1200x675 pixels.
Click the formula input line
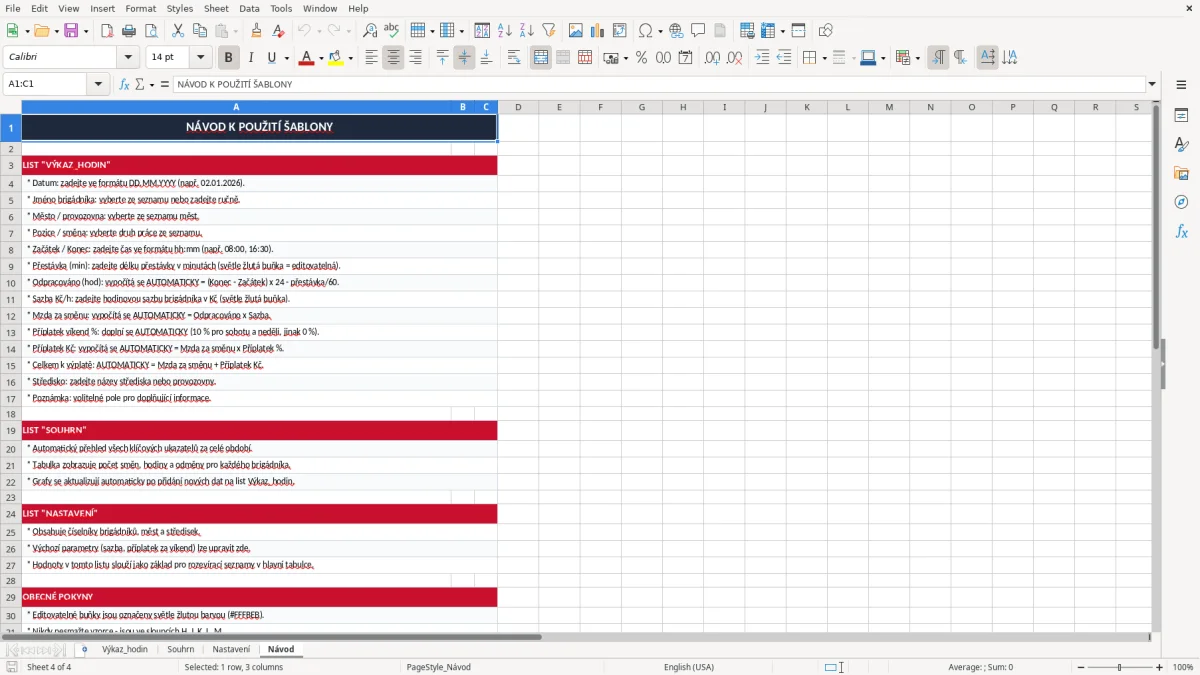point(659,84)
